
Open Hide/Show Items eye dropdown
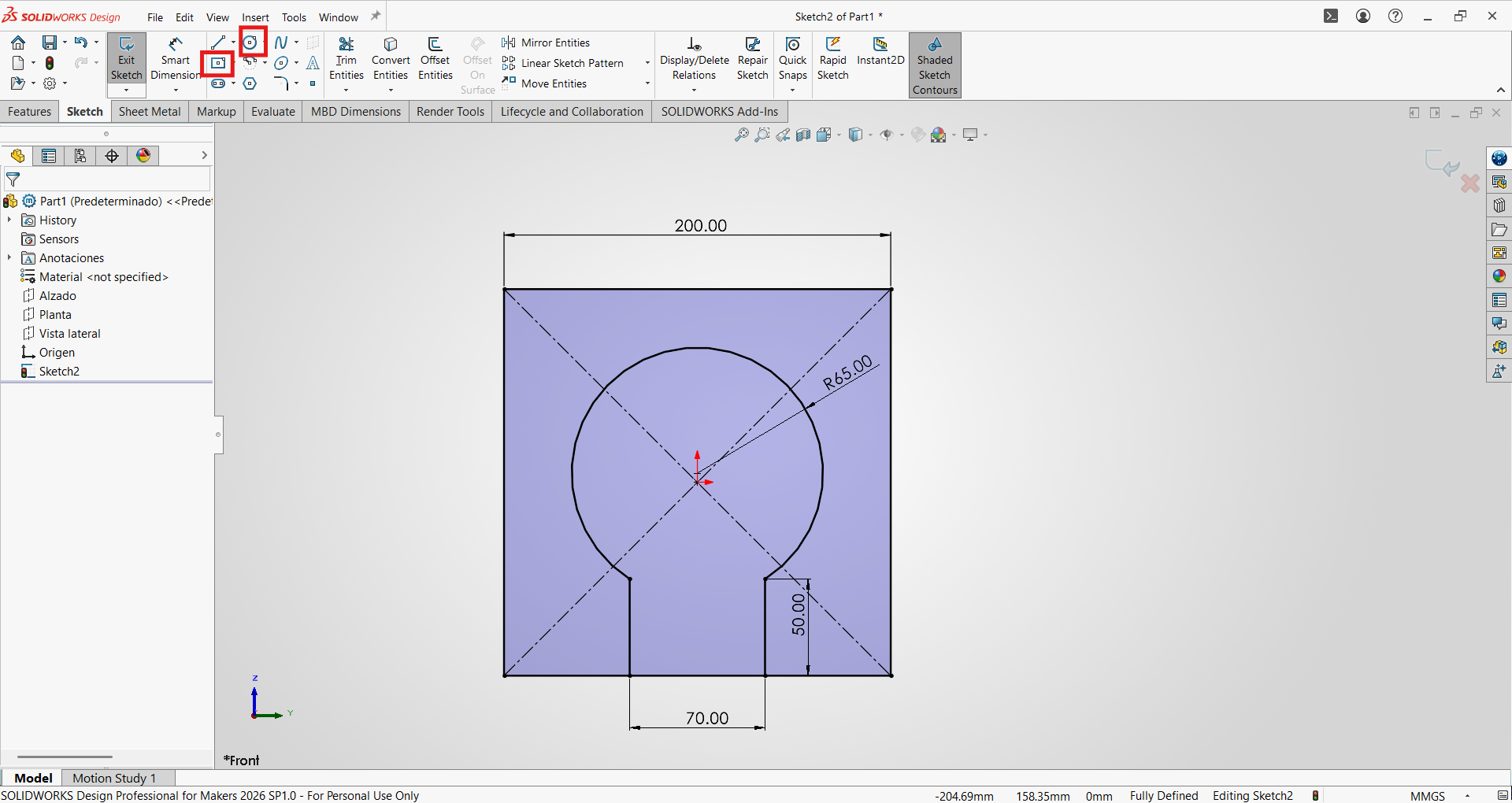pyautogui.click(x=902, y=135)
